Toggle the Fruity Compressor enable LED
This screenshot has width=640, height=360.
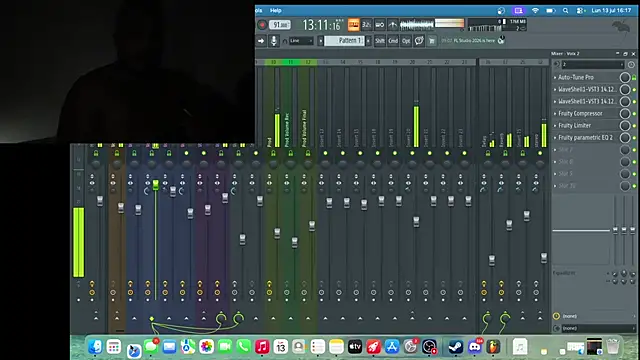634,113
